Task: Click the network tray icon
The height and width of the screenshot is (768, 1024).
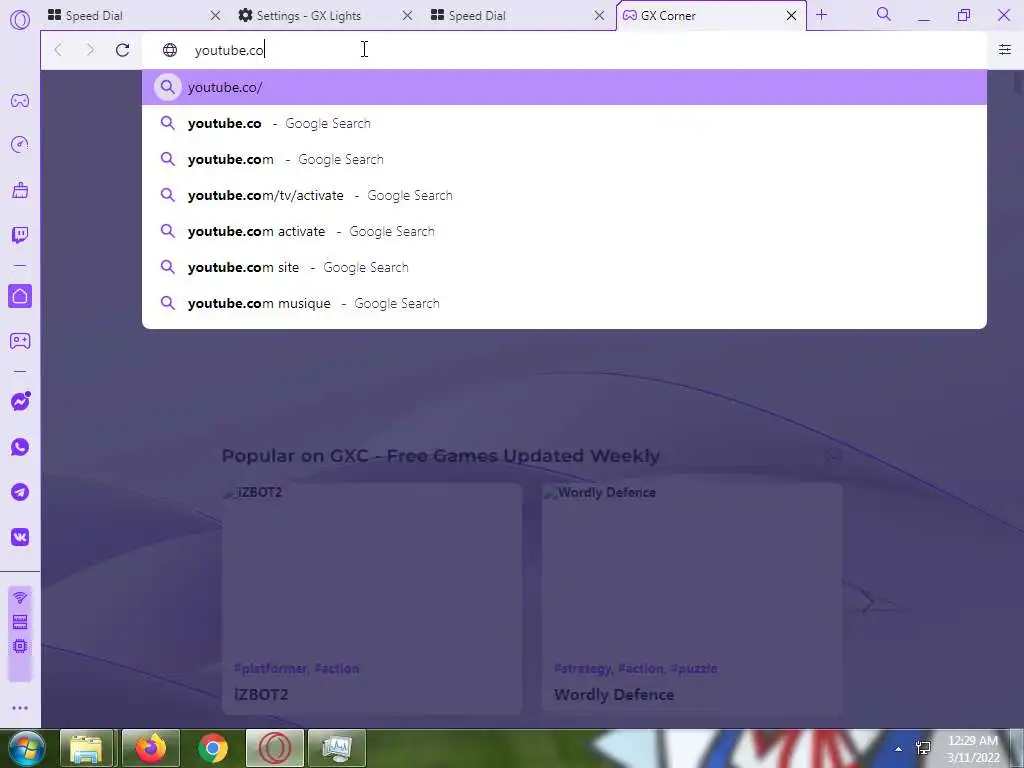Action: pos(923,748)
